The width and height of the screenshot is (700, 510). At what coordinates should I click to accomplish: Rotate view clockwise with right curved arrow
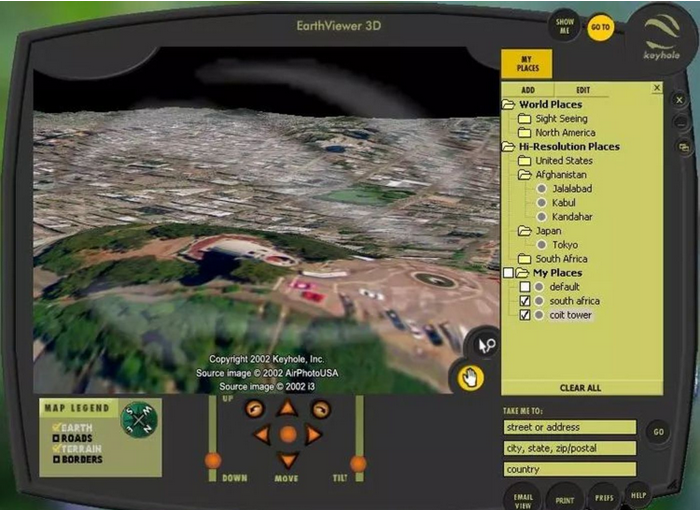pos(321,409)
